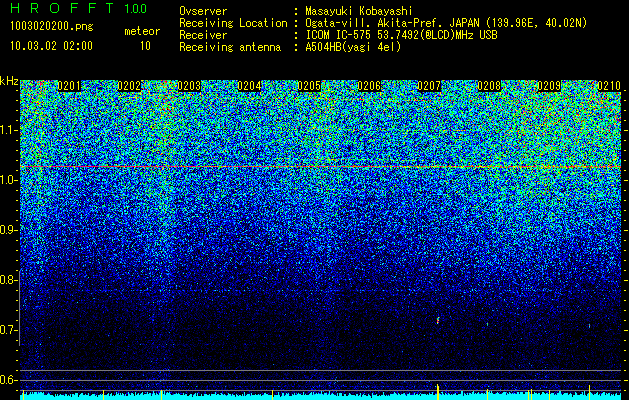Viewport: 629px width, 400px height.
Task: Click the 0206 time marker
Action: point(369,86)
